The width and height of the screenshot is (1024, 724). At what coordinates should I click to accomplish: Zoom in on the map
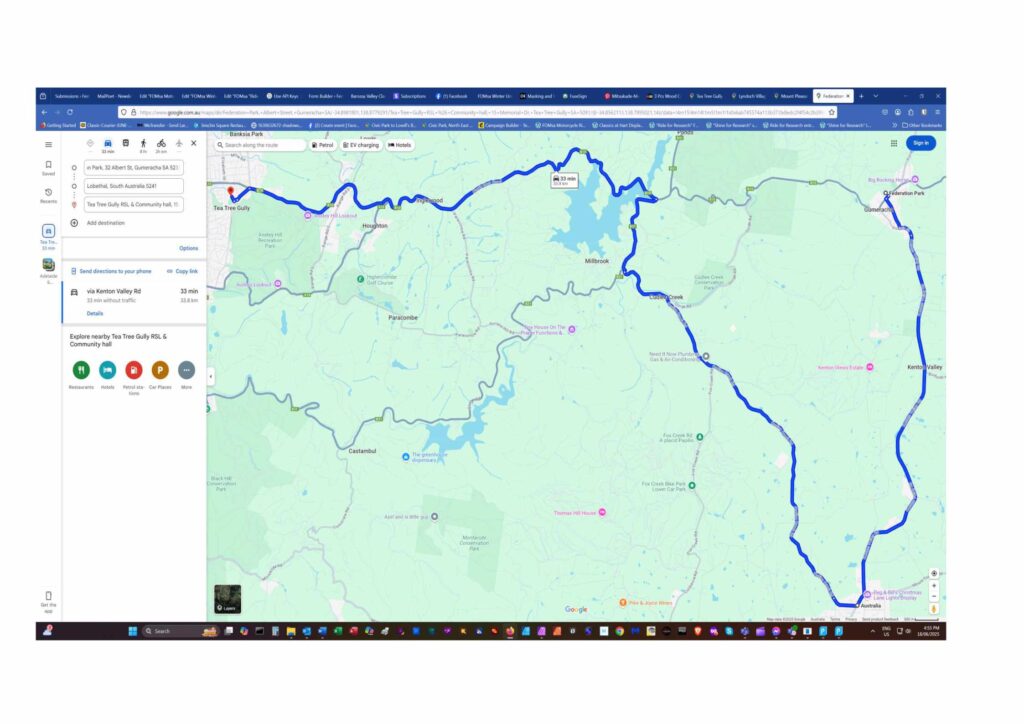(x=934, y=586)
